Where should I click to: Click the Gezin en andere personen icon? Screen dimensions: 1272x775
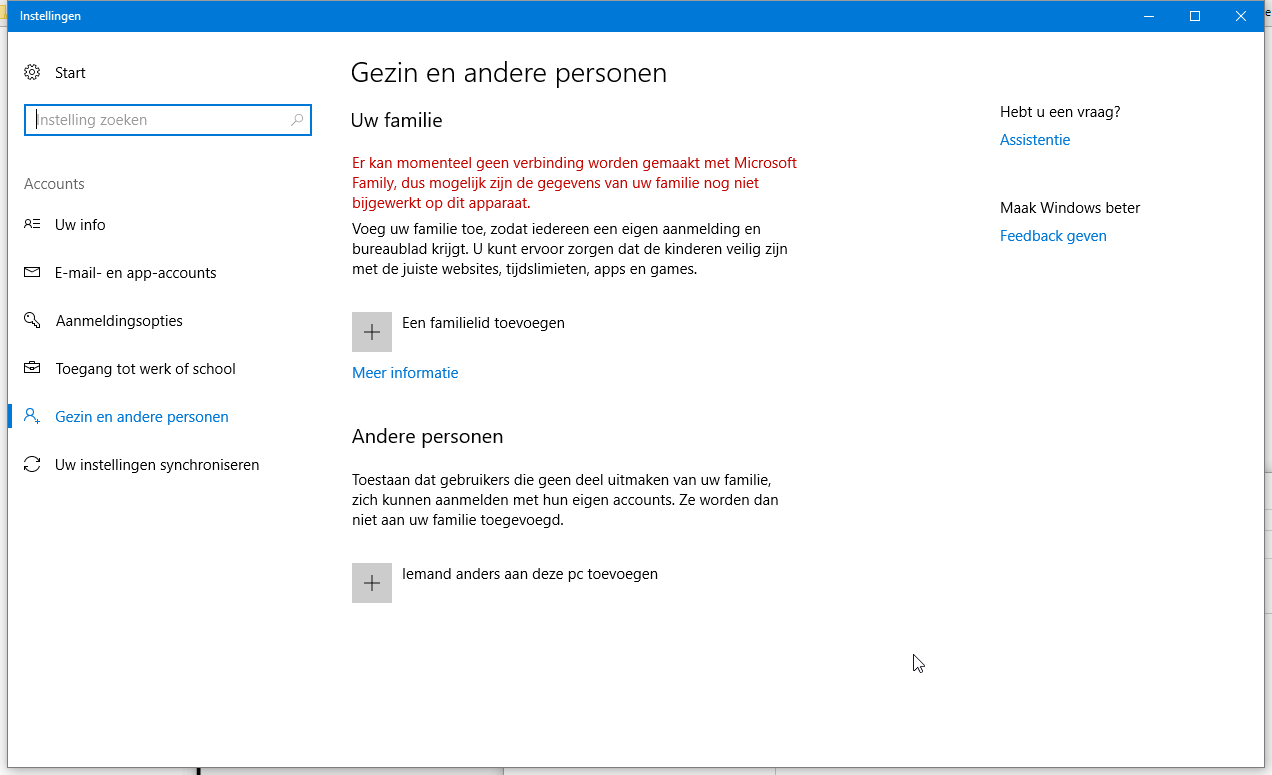pos(32,416)
